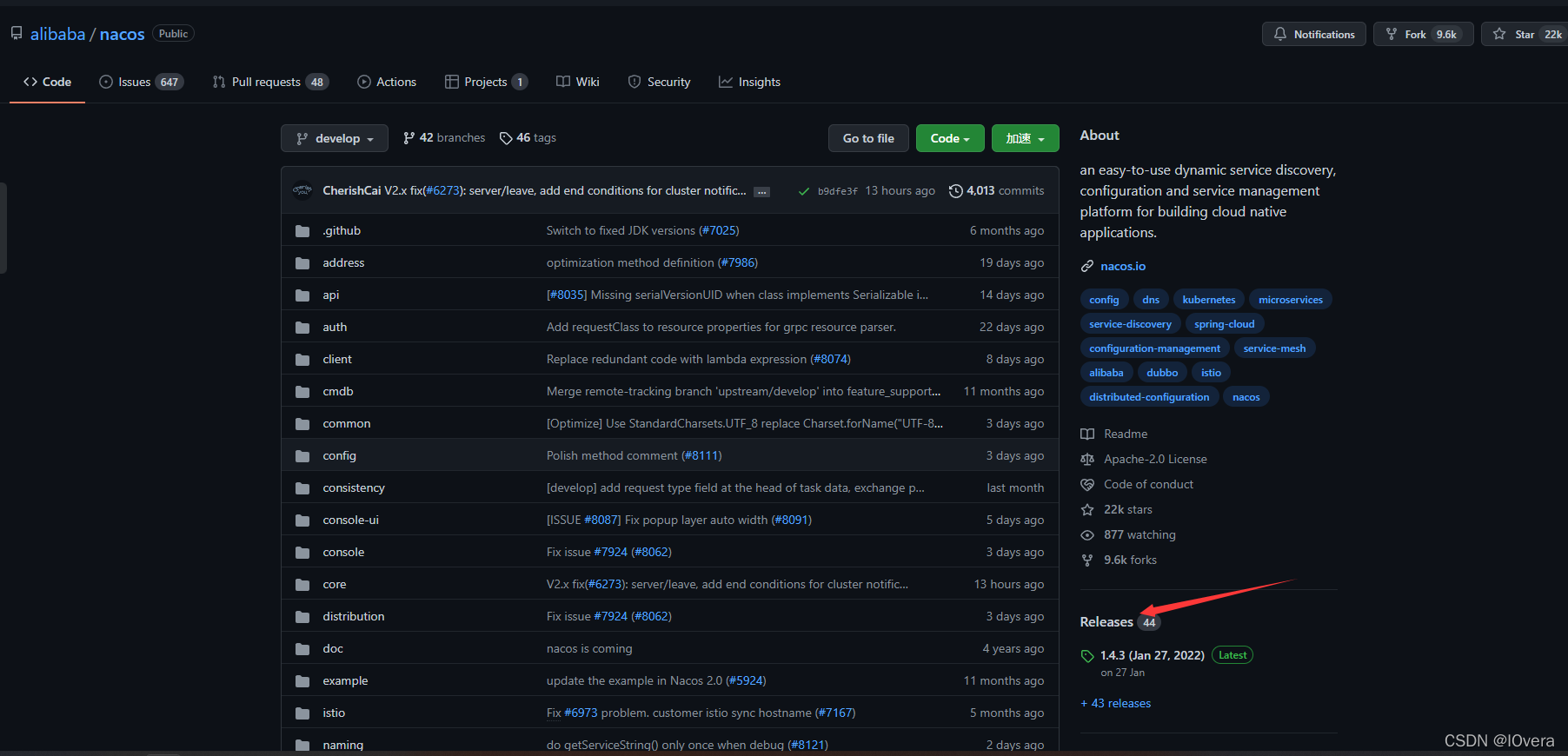The height and width of the screenshot is (756, 1568).
Task: Open release 1.4.3 (Jan 27, 2022)
Action: click(x=1153, y=656)
